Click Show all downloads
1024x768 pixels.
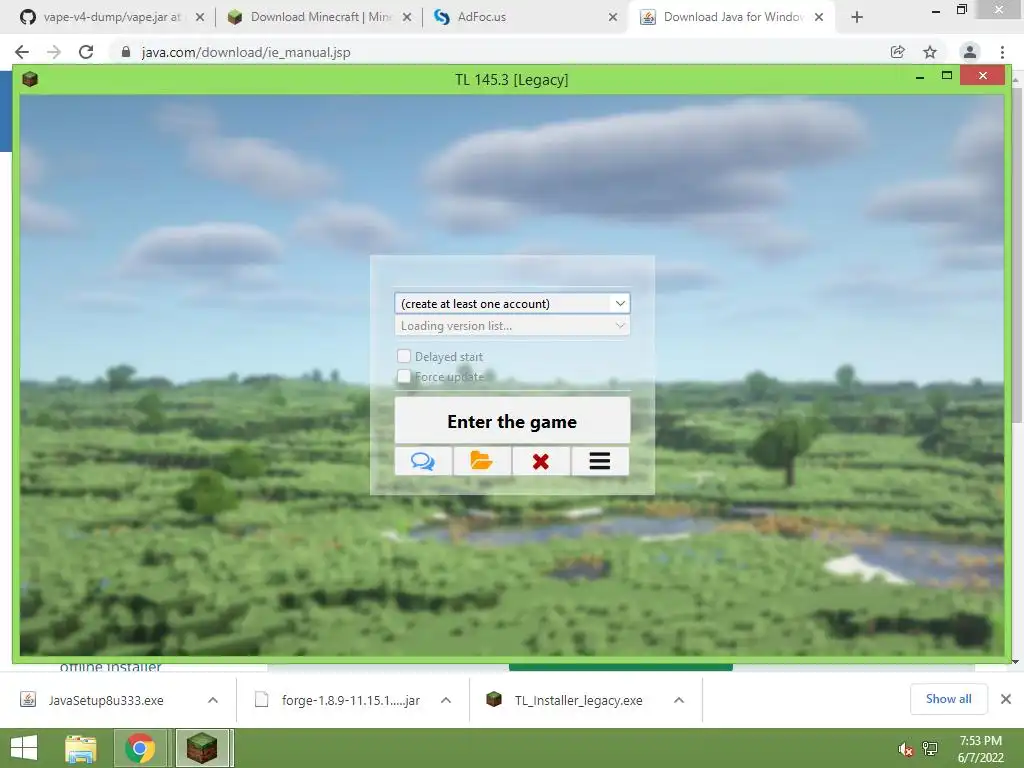949,699
